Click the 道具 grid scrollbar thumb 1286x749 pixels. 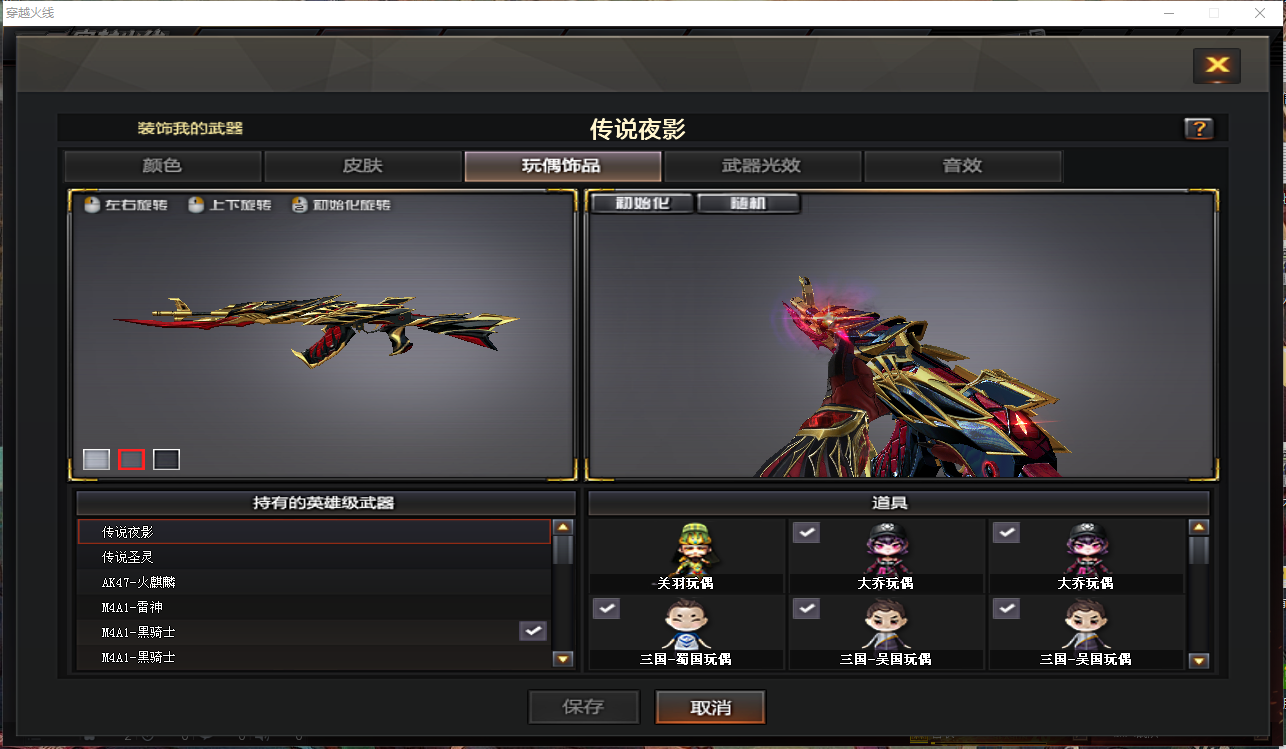coord(1199,550)
